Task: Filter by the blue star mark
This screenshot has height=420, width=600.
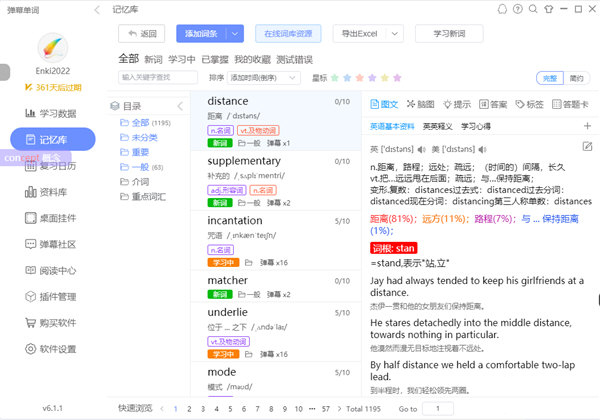Action: (347, 78)
